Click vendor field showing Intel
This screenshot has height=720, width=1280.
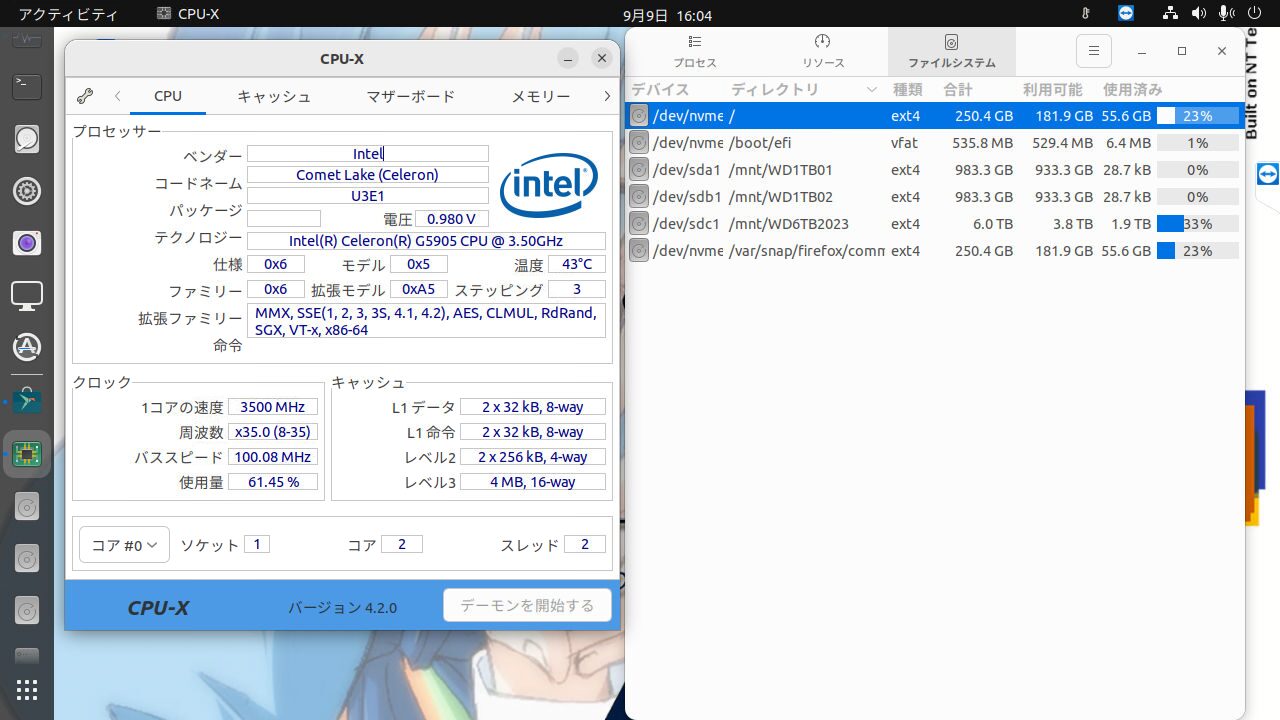[368, 153]
